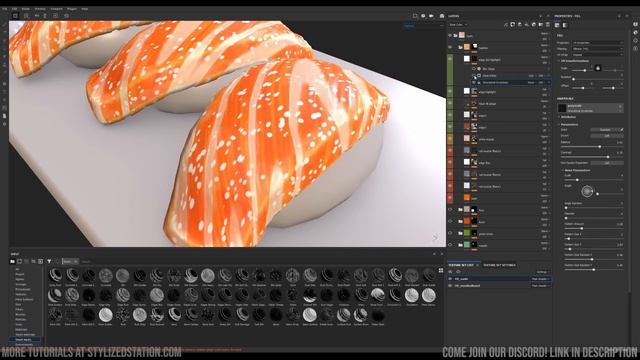Open the File menu

(x=4, y=9)
